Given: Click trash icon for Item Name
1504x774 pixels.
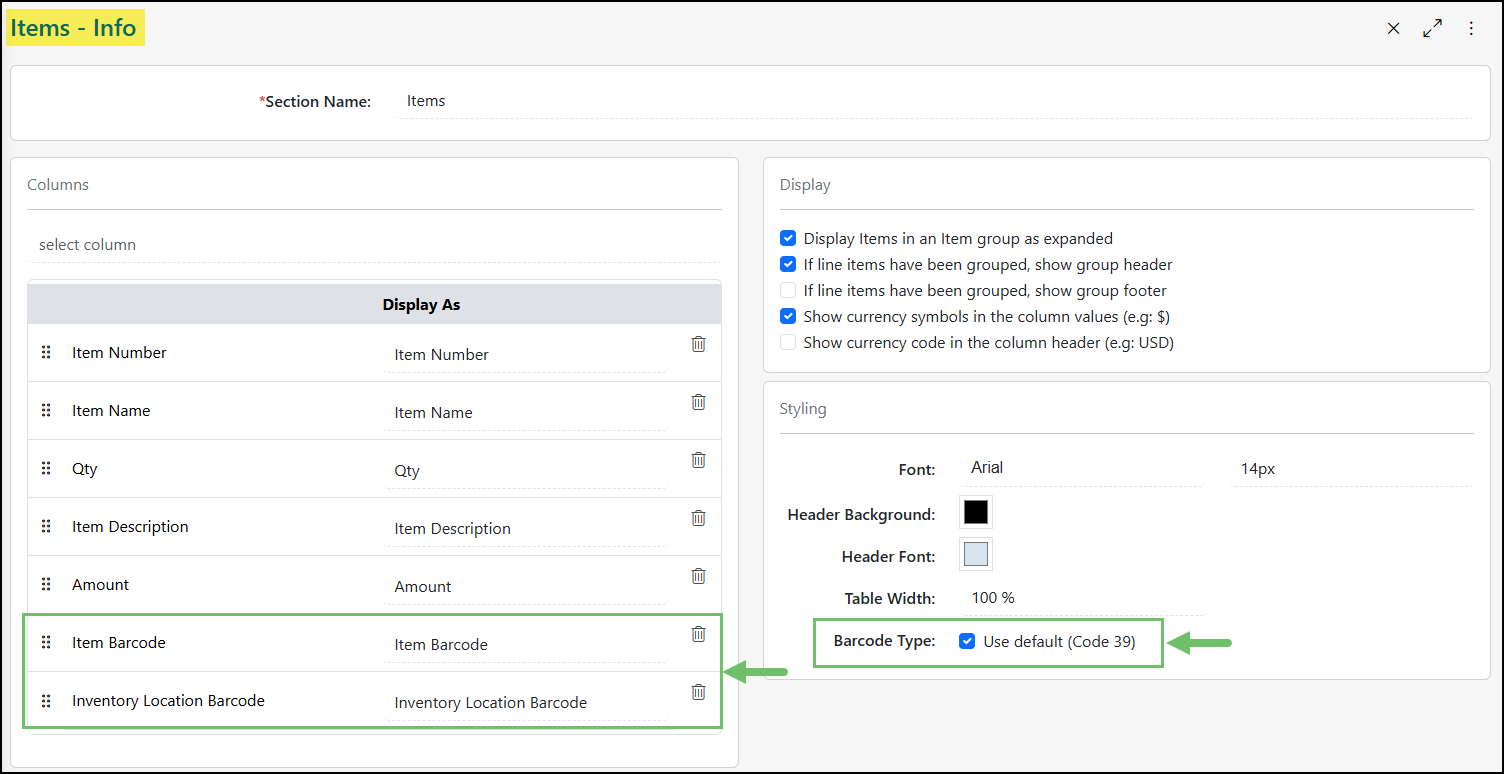Looking at the screenshot, I should pyautogui.click(x=698, y=402).
